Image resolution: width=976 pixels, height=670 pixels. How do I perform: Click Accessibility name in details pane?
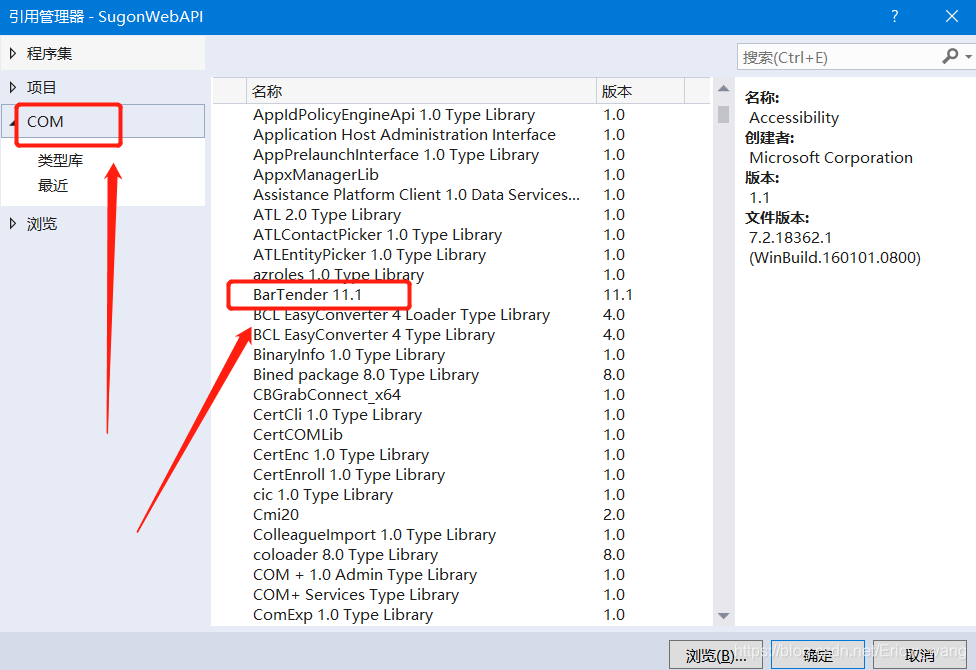(794, 118)
